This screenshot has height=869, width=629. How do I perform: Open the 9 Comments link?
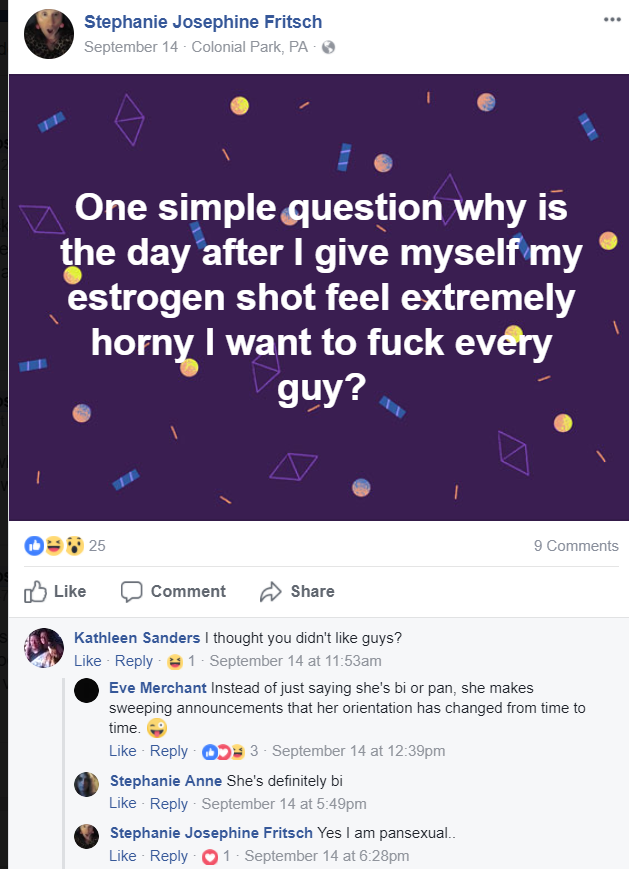[x=576, y=545]
